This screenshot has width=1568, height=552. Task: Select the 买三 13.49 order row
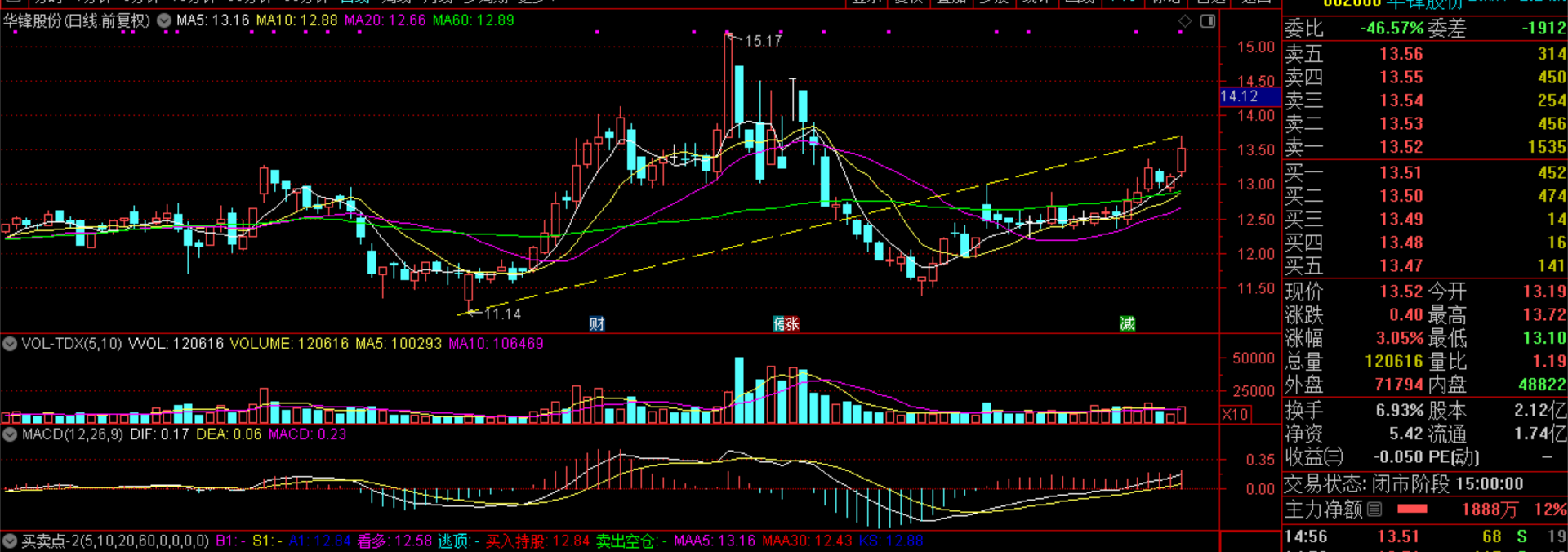point(1425,219)
